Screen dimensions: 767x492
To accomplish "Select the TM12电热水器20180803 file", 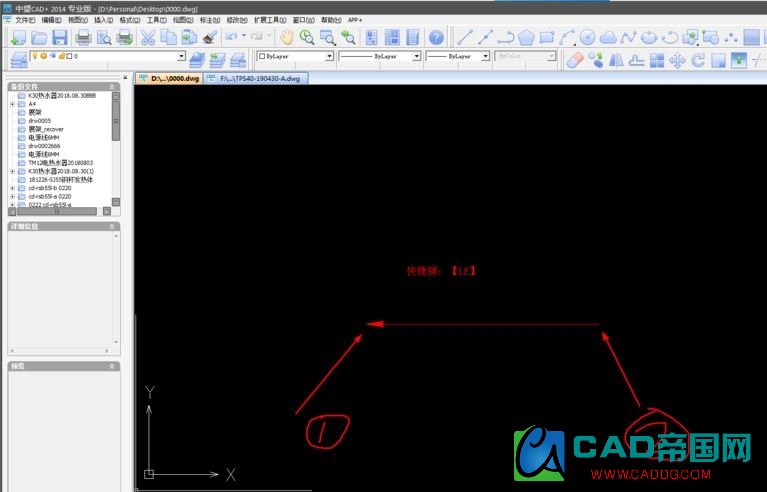I will pyautogui.click(x=60, y=163).
